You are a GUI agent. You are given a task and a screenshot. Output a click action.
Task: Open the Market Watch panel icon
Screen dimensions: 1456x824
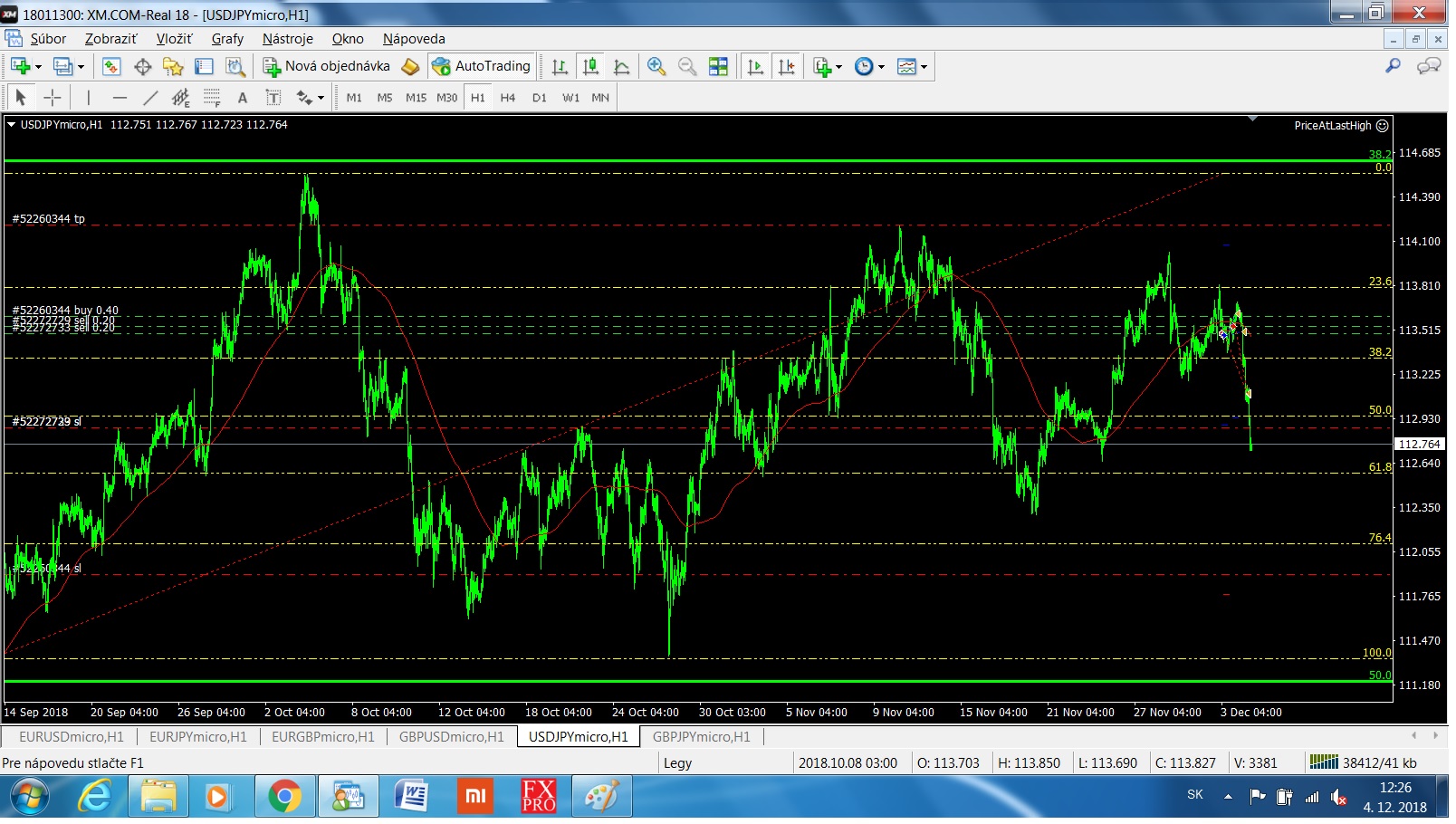(x=111, y=66)
